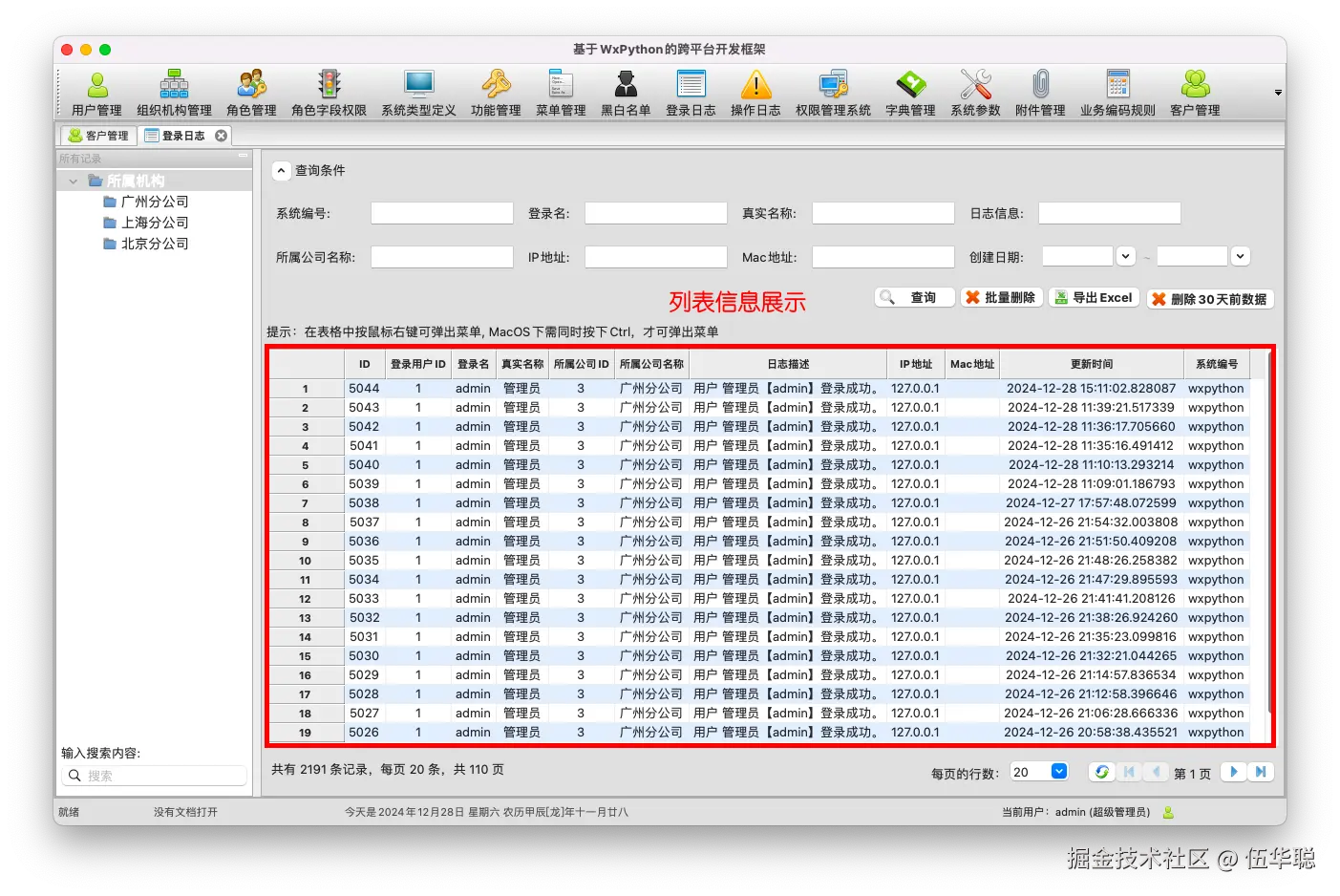Focus the 系统编号 input field

pos(441,213)
